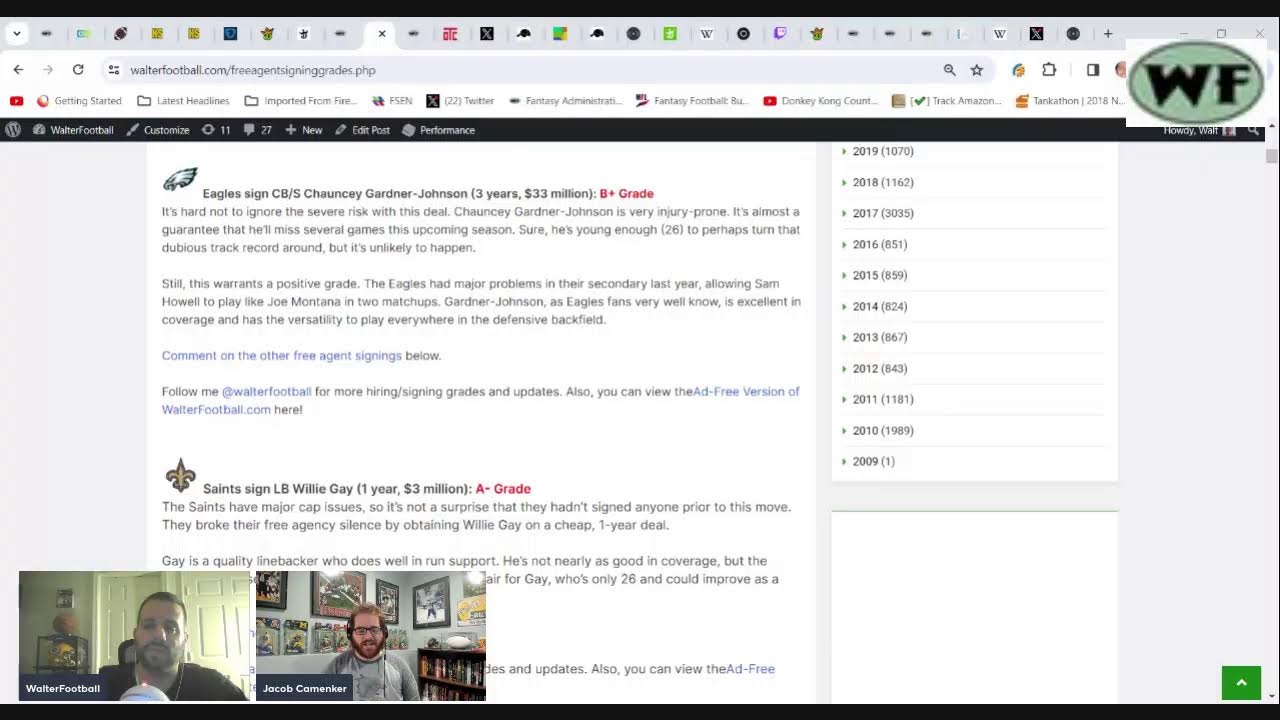Open the FSEN bookmark
Viewport: 1280px width, 720px height.
point(392,101)
